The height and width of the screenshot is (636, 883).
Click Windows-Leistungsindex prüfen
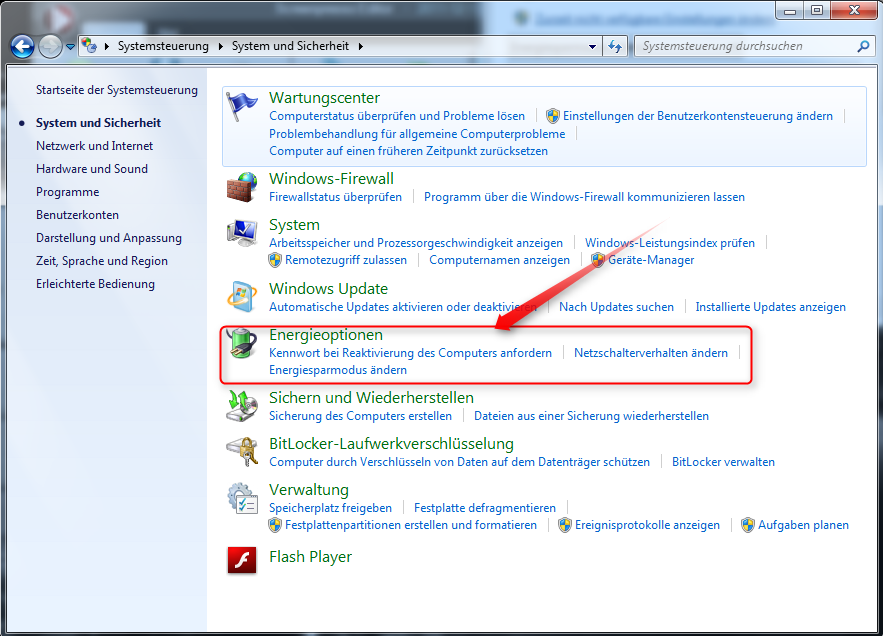[x=670, y=243]
